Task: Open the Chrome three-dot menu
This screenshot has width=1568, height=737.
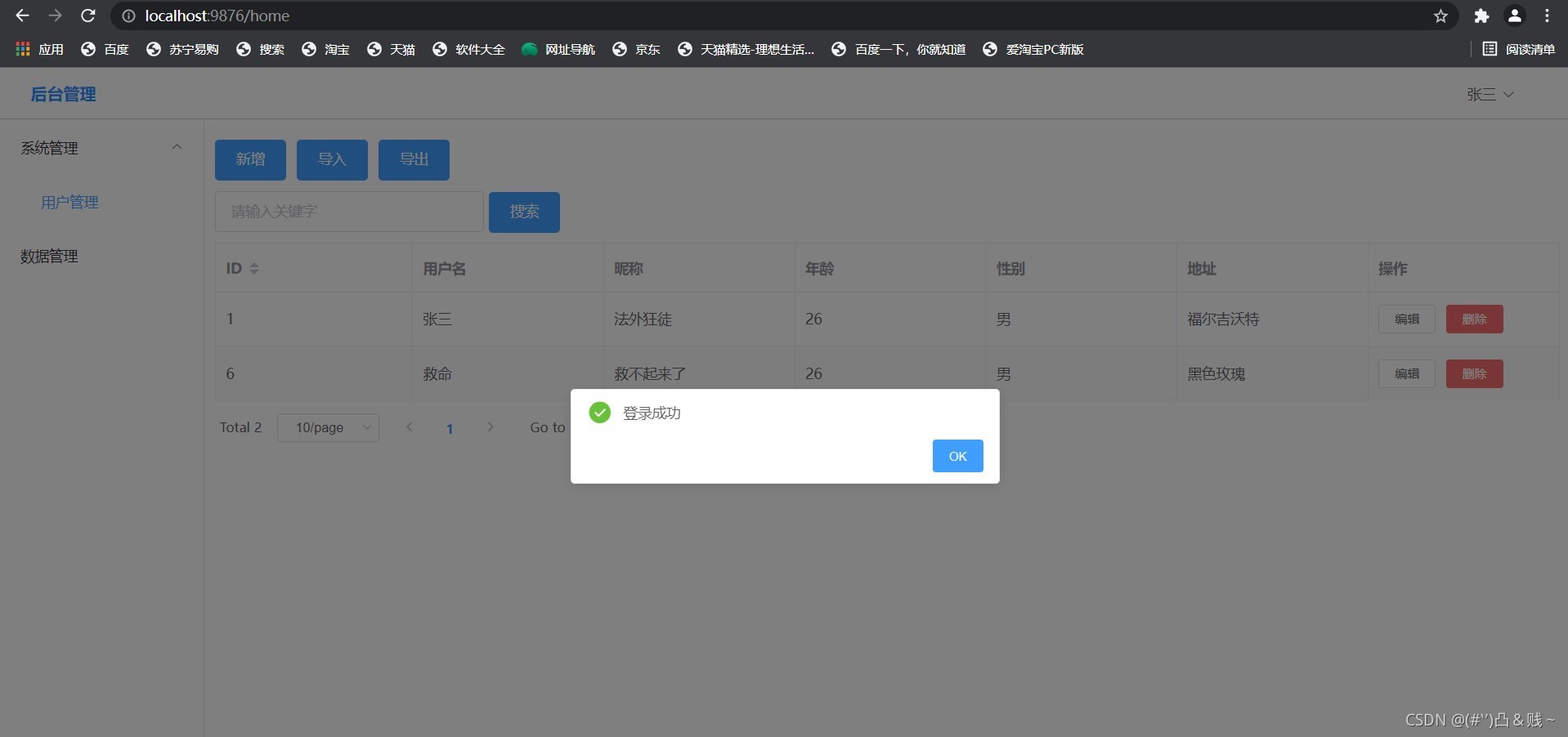Action: (1547, 16)
